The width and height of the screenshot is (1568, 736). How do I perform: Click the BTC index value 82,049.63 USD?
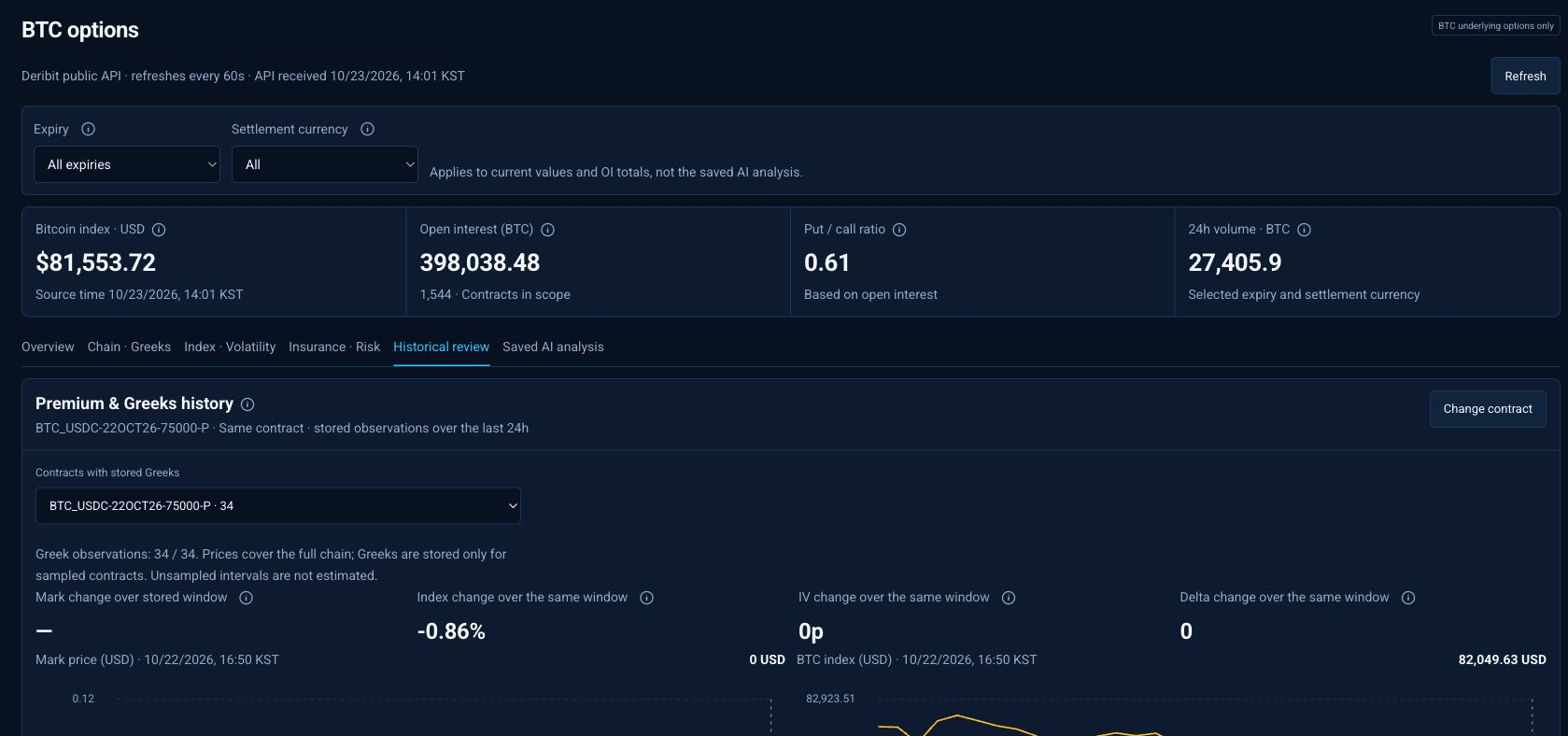[x=1502, y=659]
